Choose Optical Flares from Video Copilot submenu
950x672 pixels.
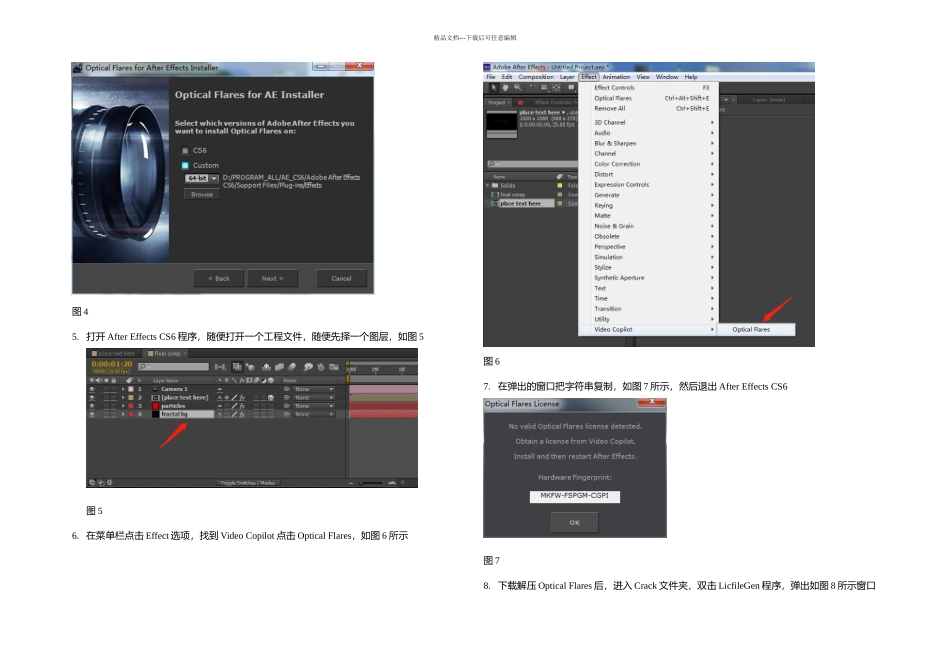tap(756, 330)
